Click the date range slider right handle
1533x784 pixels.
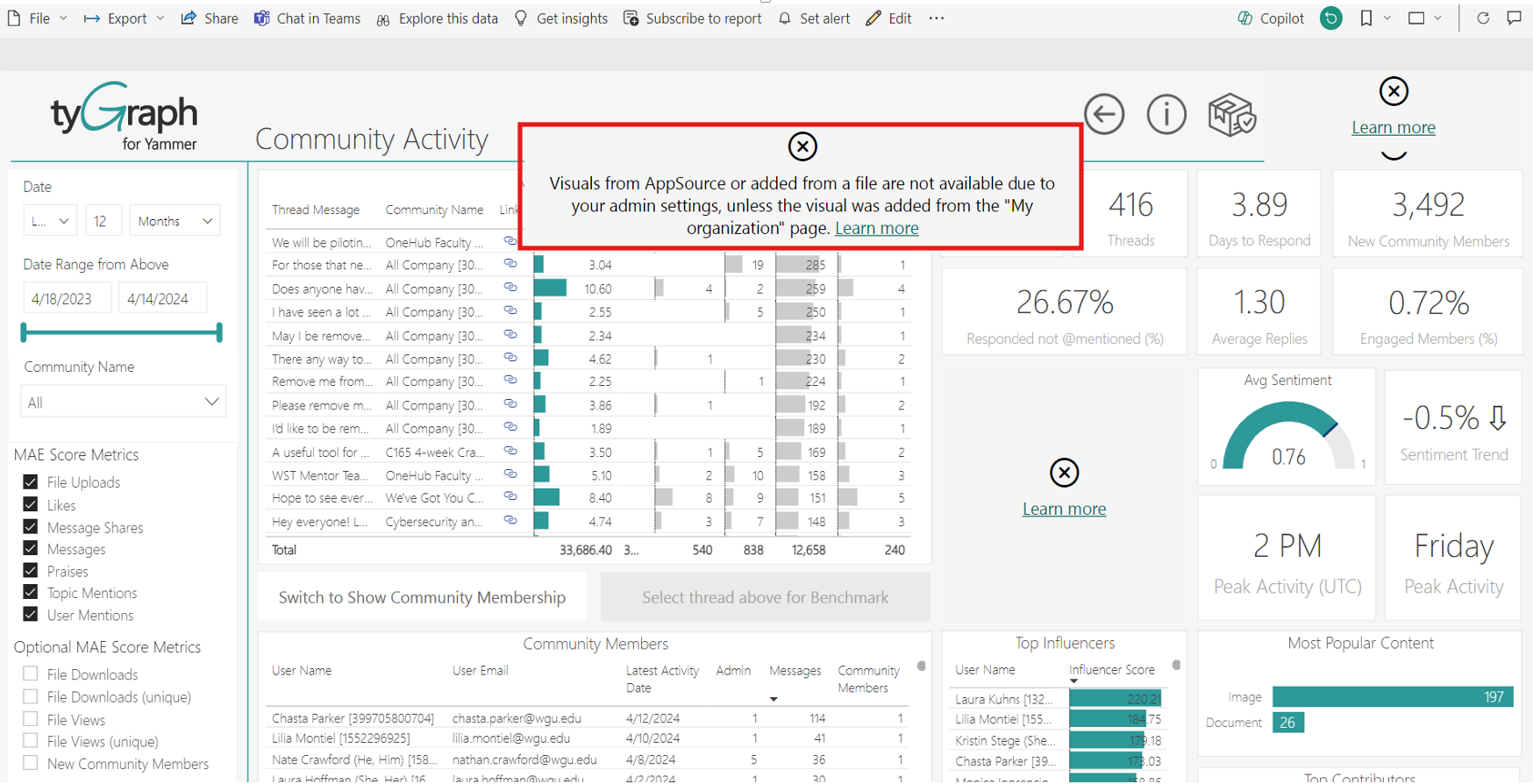tap(219, 332)
